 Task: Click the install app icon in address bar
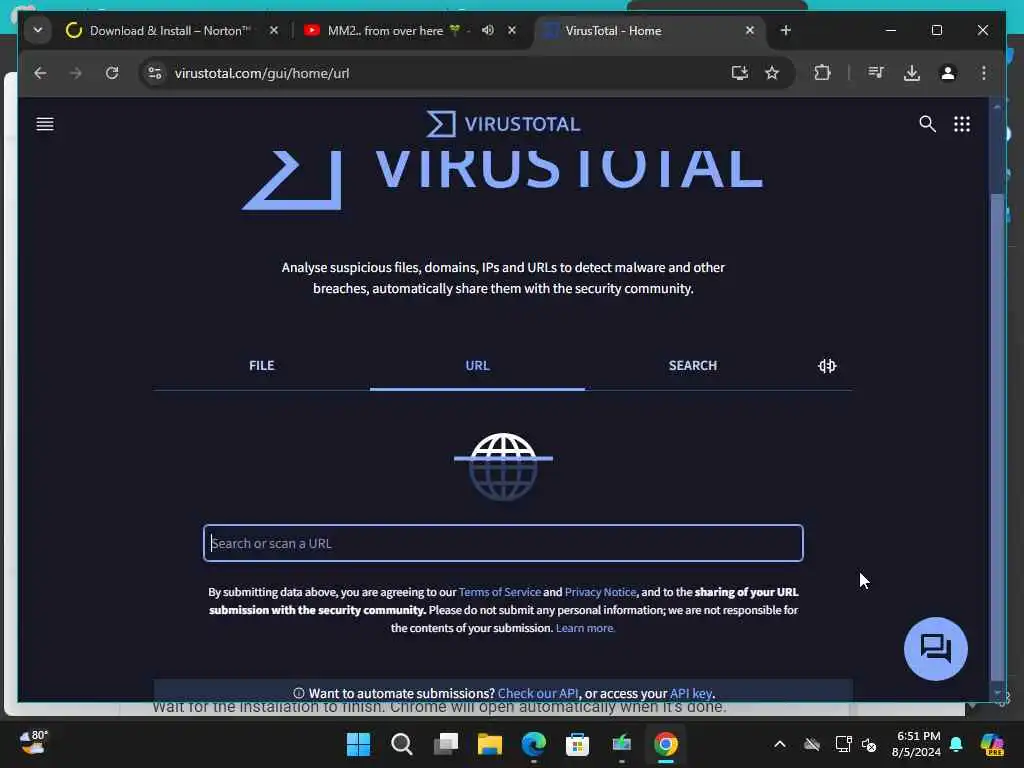[x=739, y=73]
